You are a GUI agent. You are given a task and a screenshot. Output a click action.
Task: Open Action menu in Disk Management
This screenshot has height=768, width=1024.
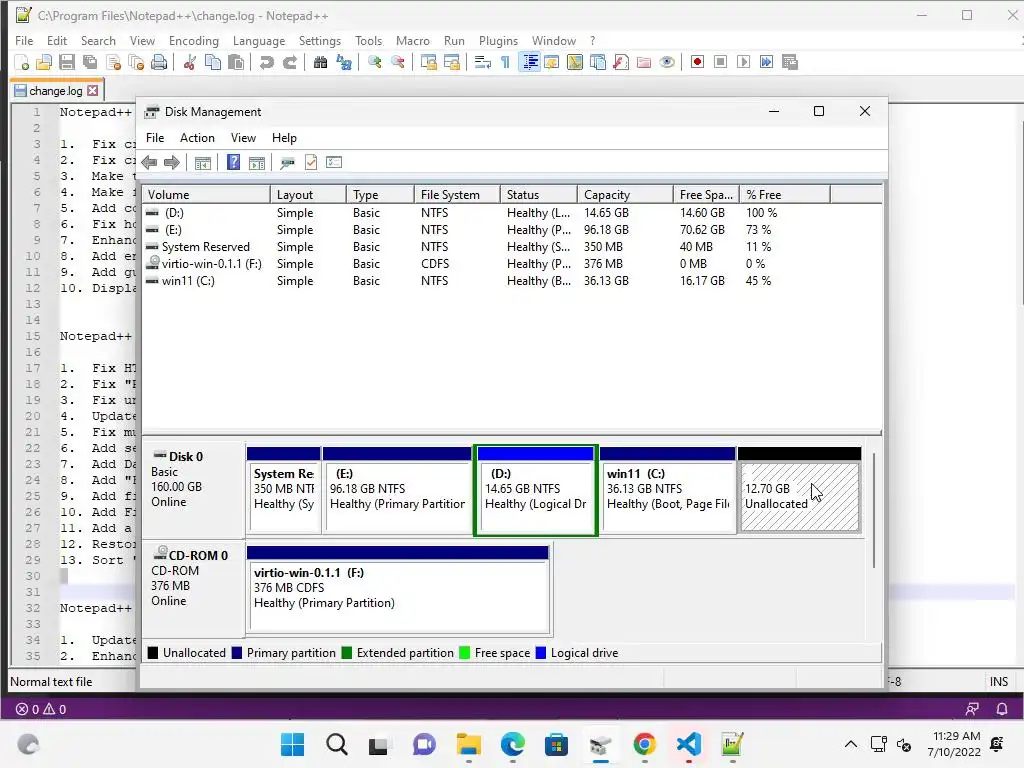coord(197,138)
